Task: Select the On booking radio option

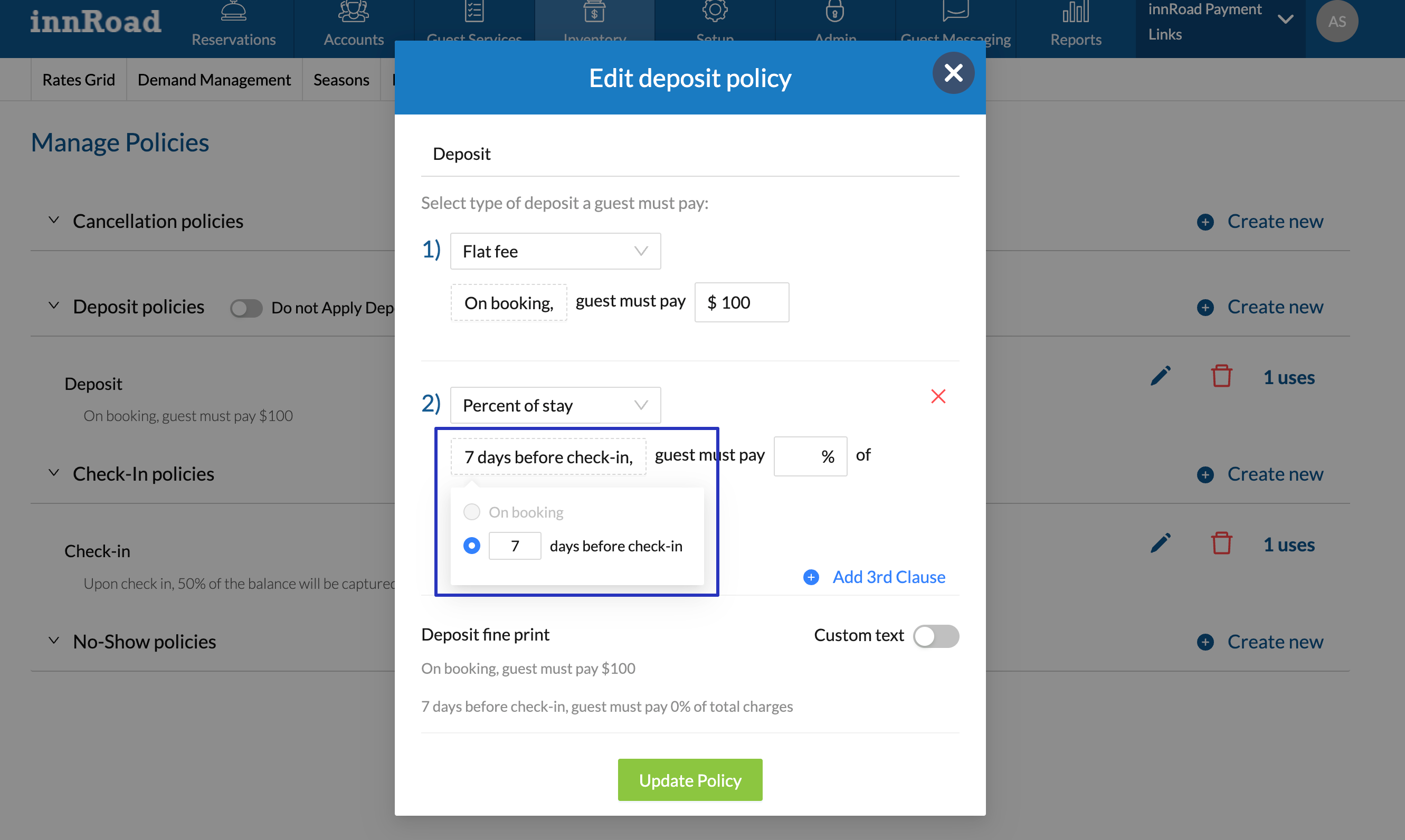Action: coord(471,512)
